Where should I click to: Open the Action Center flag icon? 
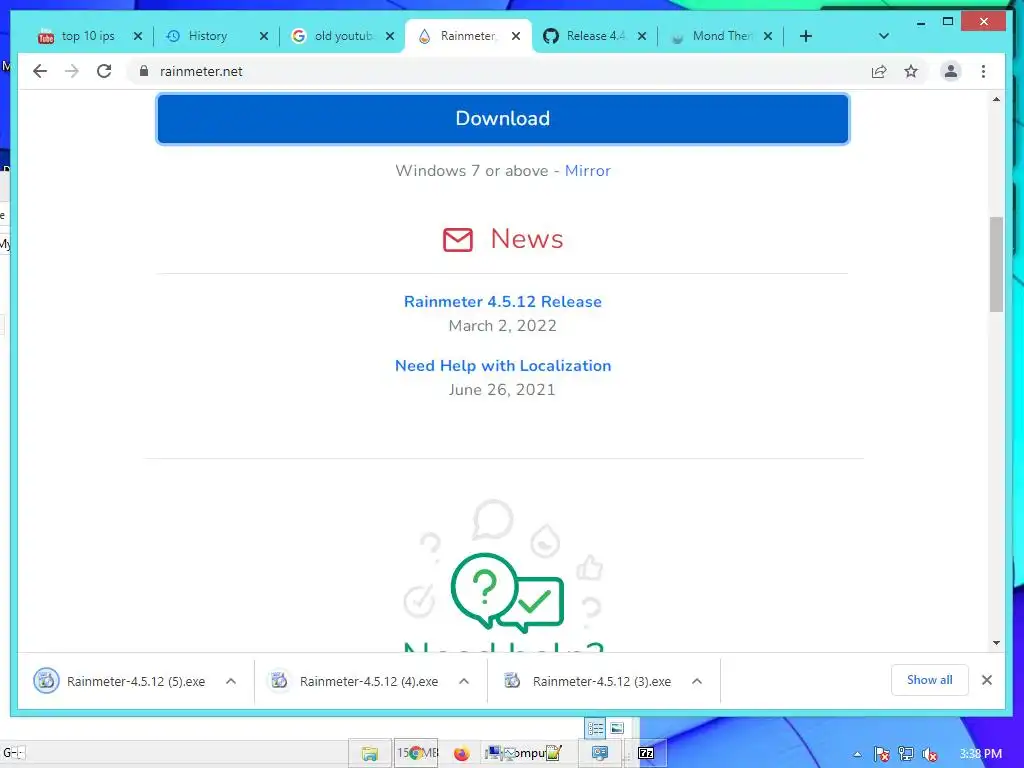[x=882, y=754]
